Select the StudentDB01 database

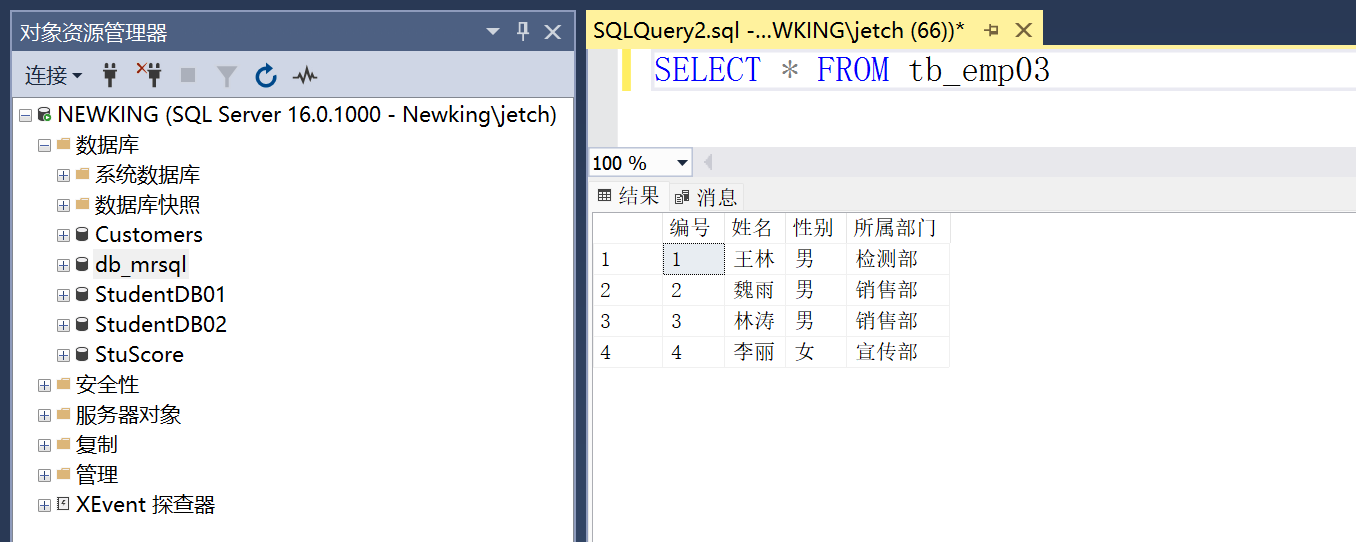click(x=160, y=295)
